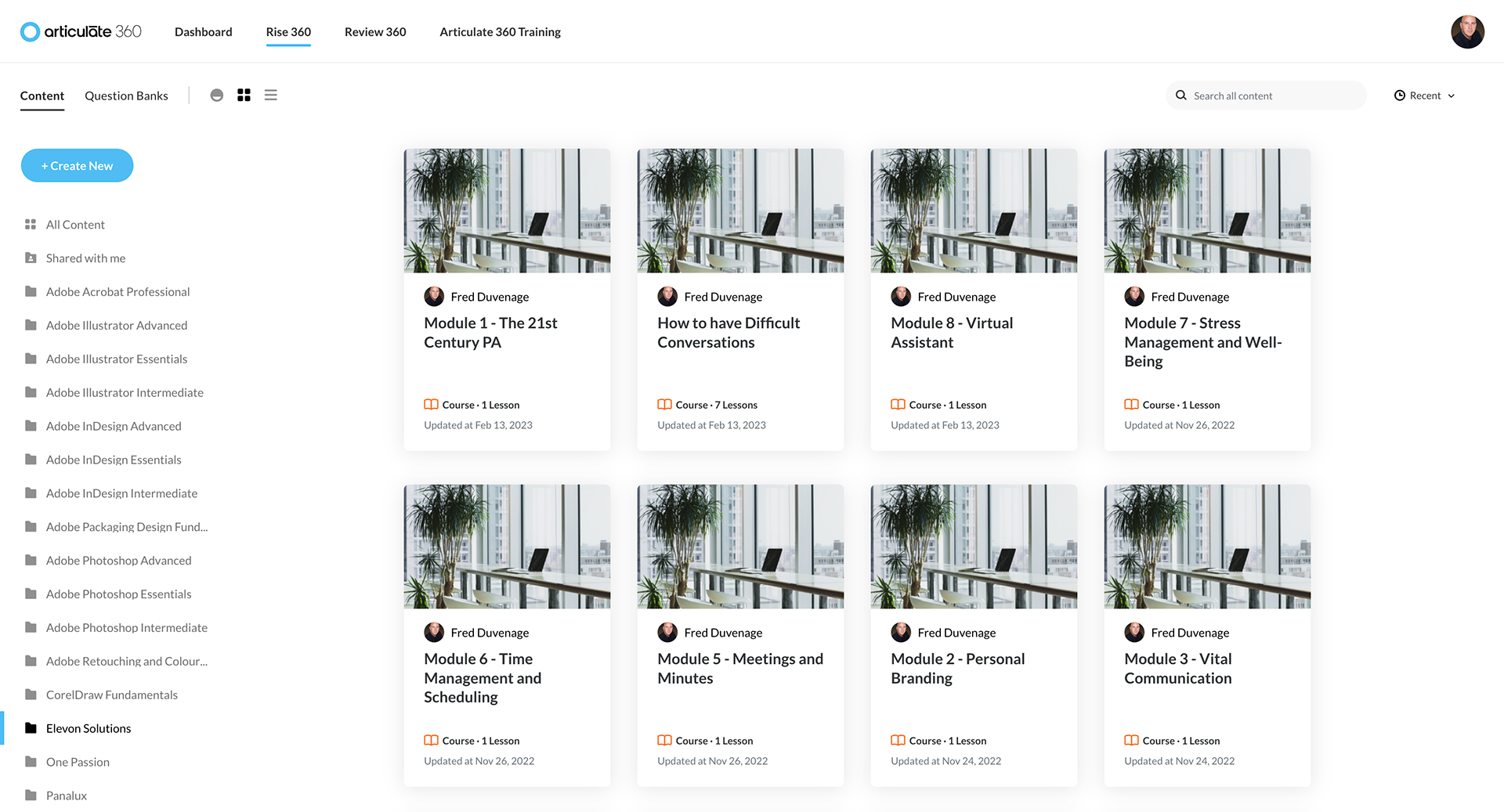Image resolution: width=1504 pixels, height=812 pixels.
Task: Open Module 1 - The 21st Century PA title
Action: click(x=490, y=333)
